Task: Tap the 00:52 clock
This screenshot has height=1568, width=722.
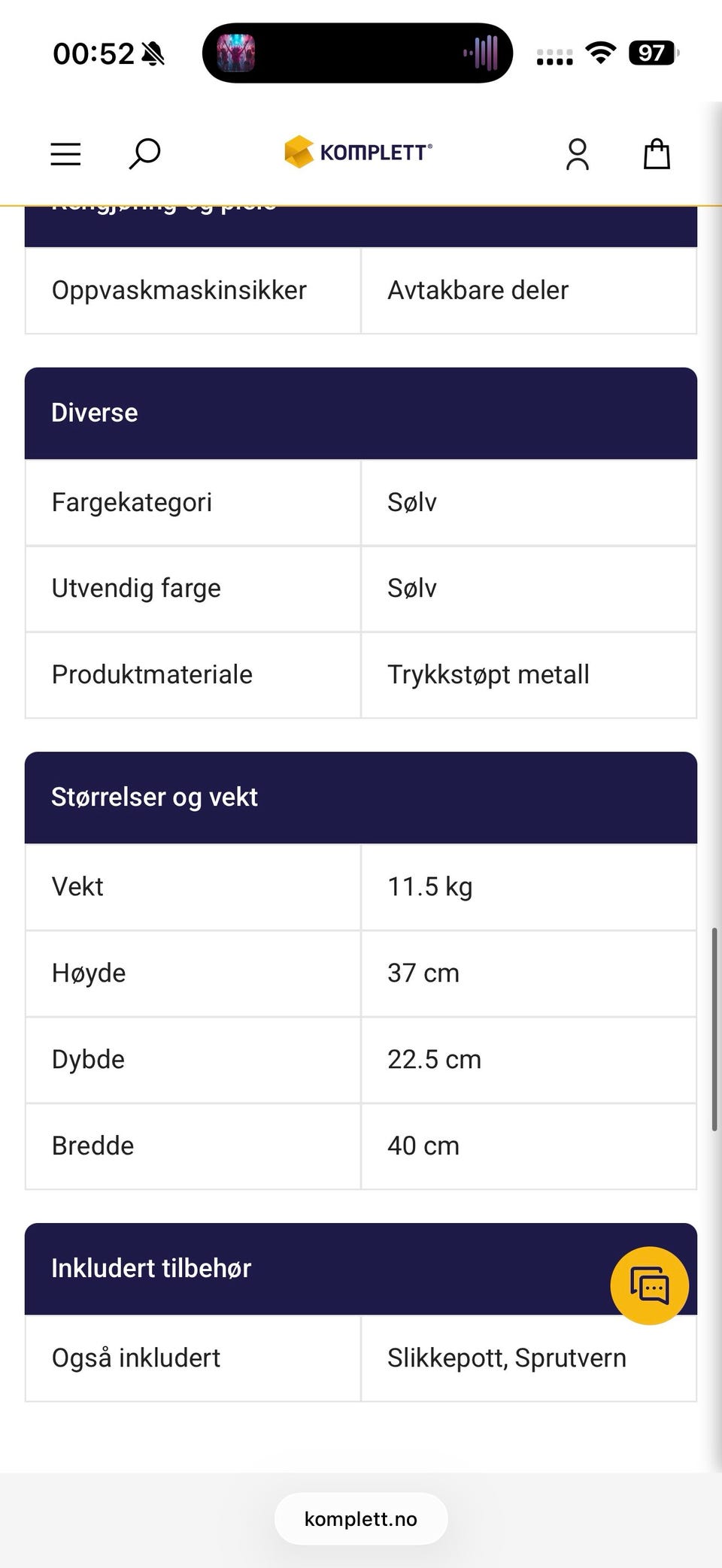Action: tap(93, 53)
